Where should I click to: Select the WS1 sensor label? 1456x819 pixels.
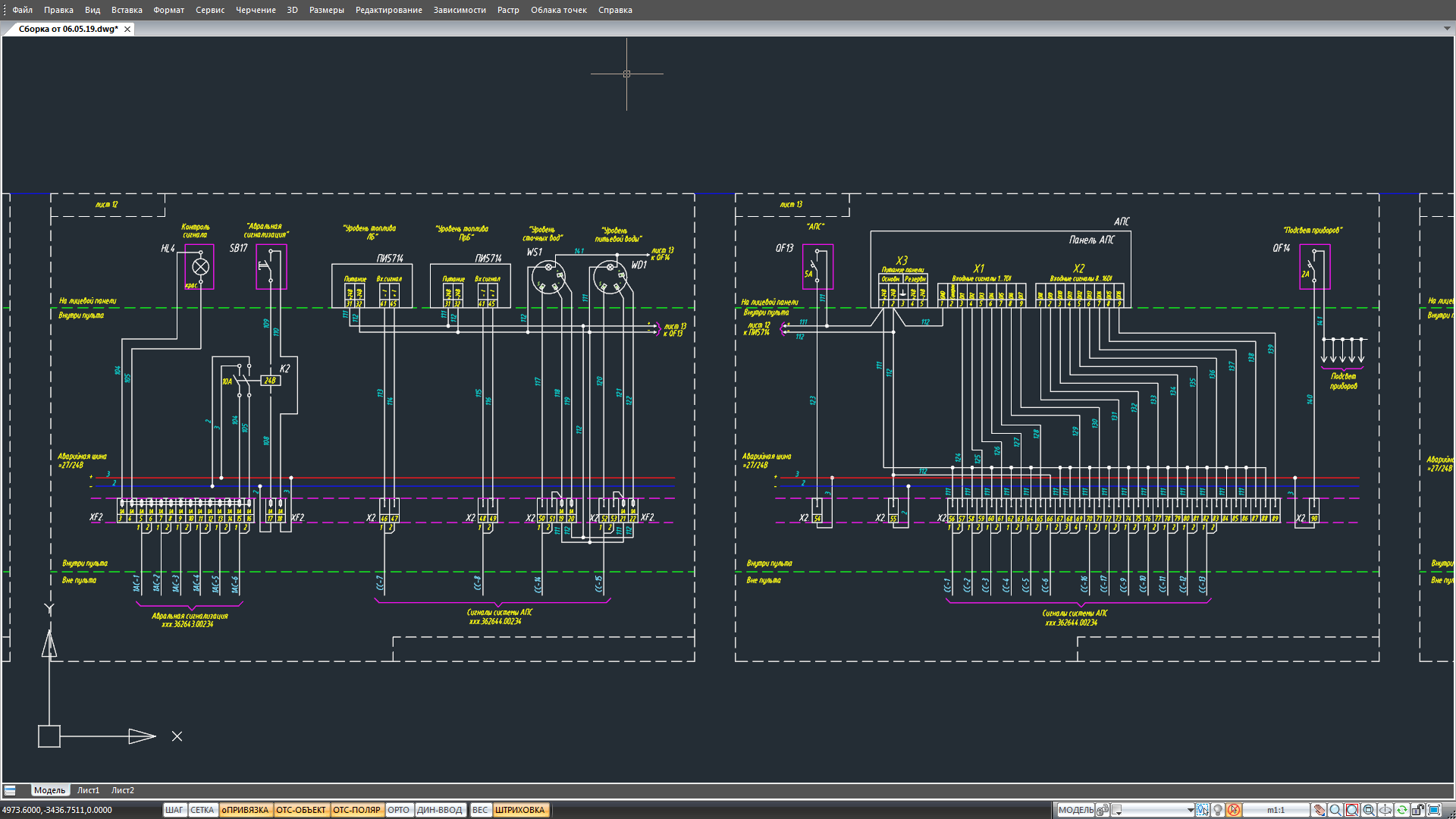click(534, 252)
